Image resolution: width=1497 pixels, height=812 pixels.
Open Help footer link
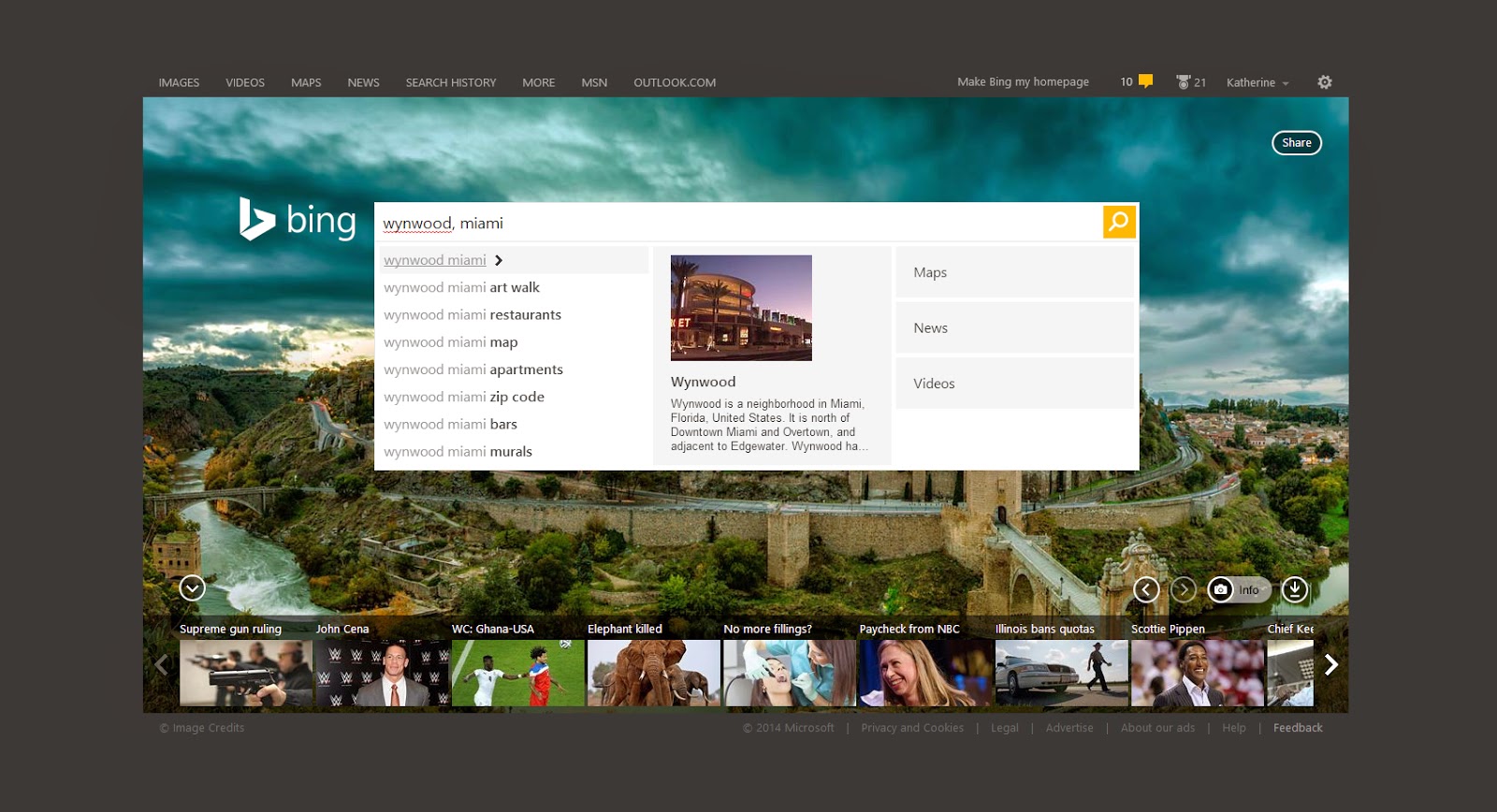coord(1234,728)
